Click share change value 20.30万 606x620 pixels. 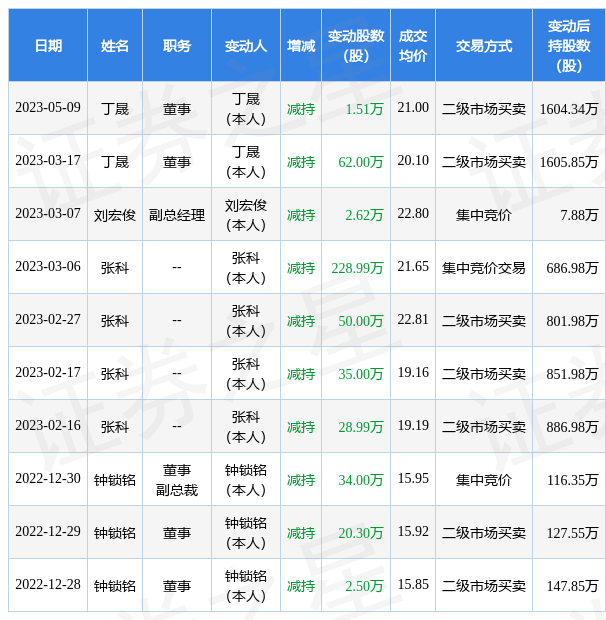click(361, 533)
